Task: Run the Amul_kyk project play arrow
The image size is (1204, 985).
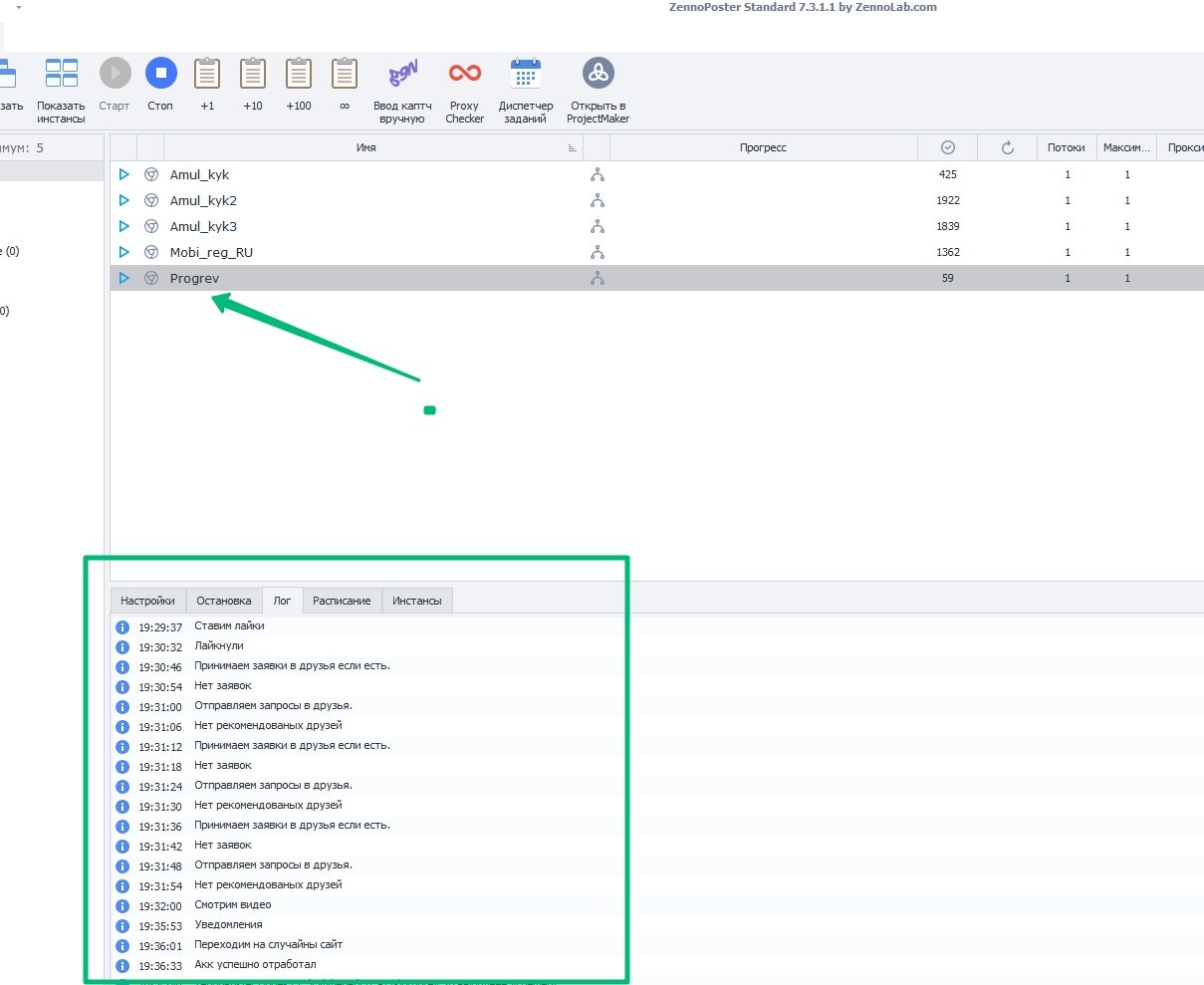Action: pos(124,174)
